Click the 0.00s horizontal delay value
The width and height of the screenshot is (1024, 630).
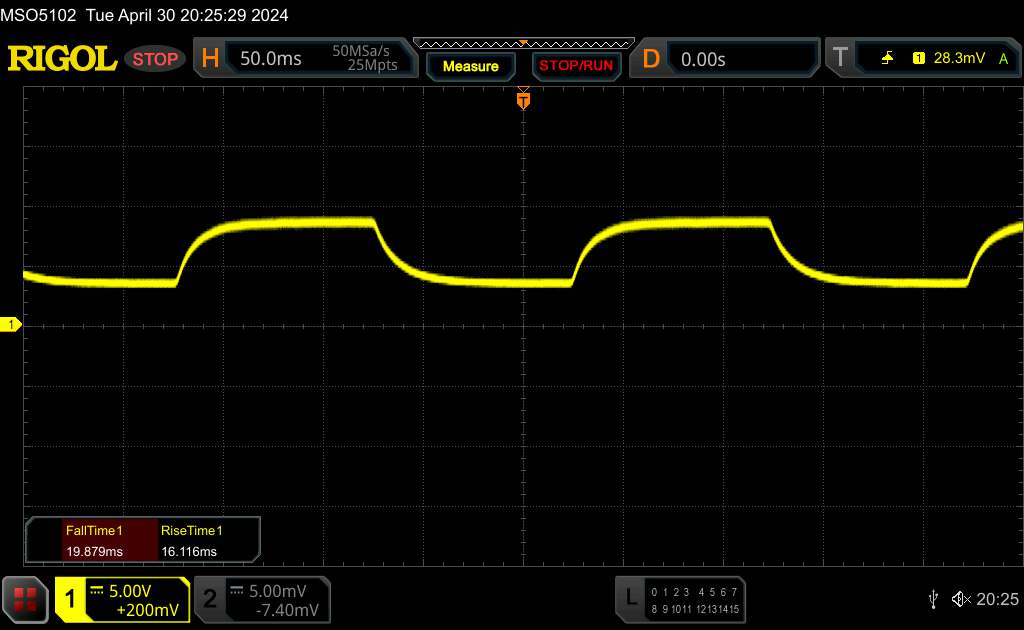[x=703, y=59]
